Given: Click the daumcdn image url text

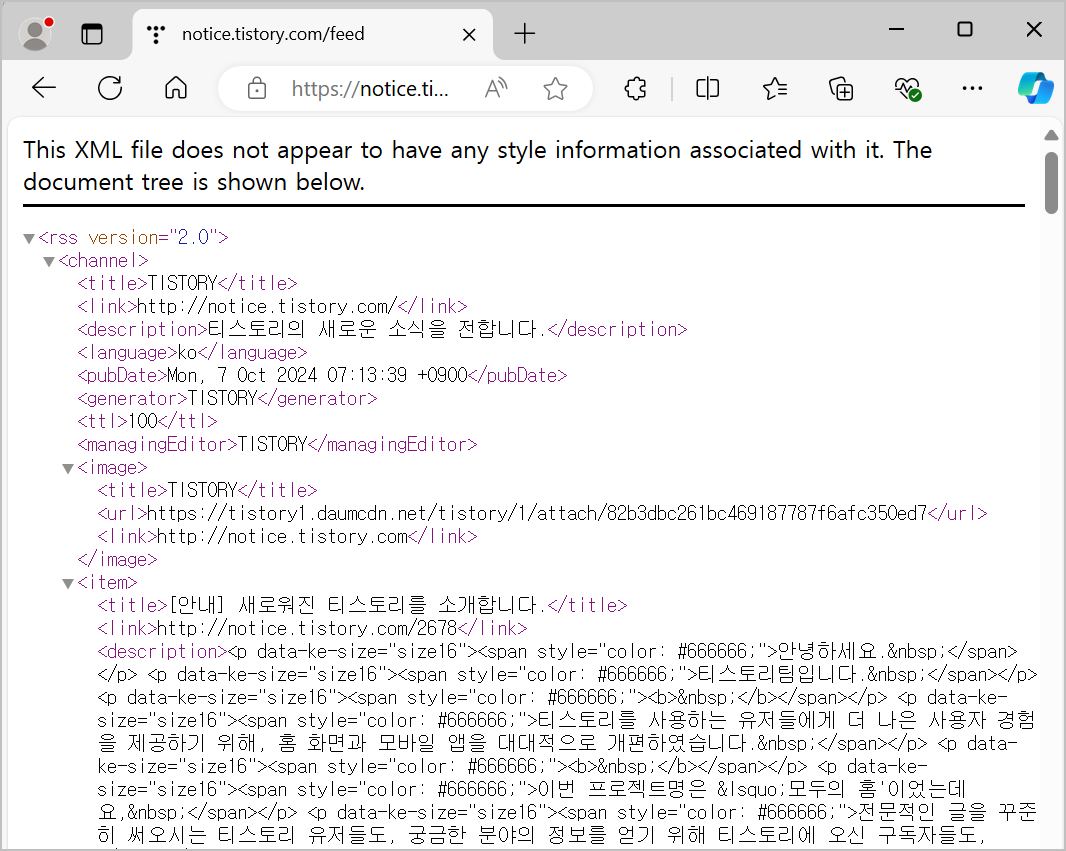Looking at the screenshot, I should click(537, 513).
